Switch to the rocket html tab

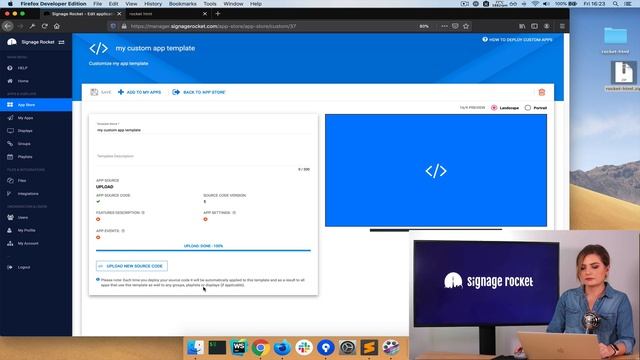click(167, 14)
